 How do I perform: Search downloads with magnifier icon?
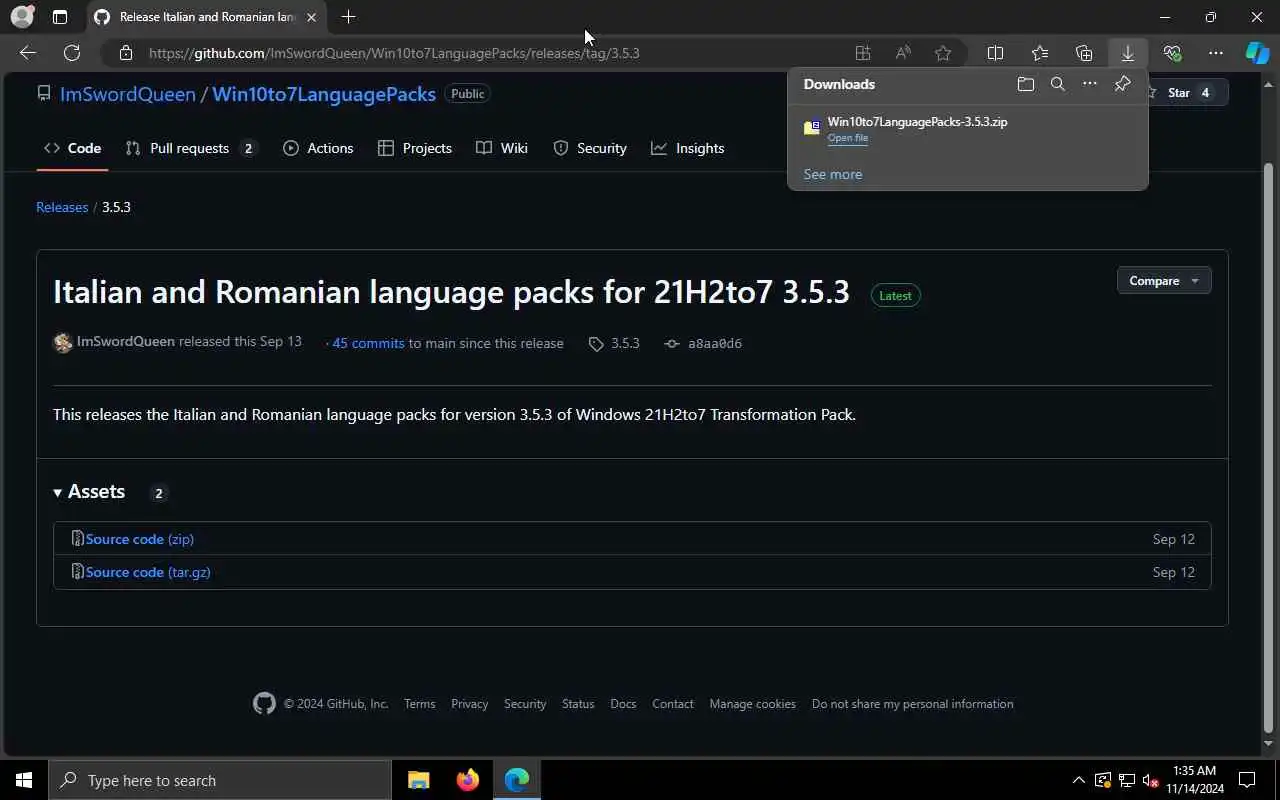click(x=1057, y=84)
